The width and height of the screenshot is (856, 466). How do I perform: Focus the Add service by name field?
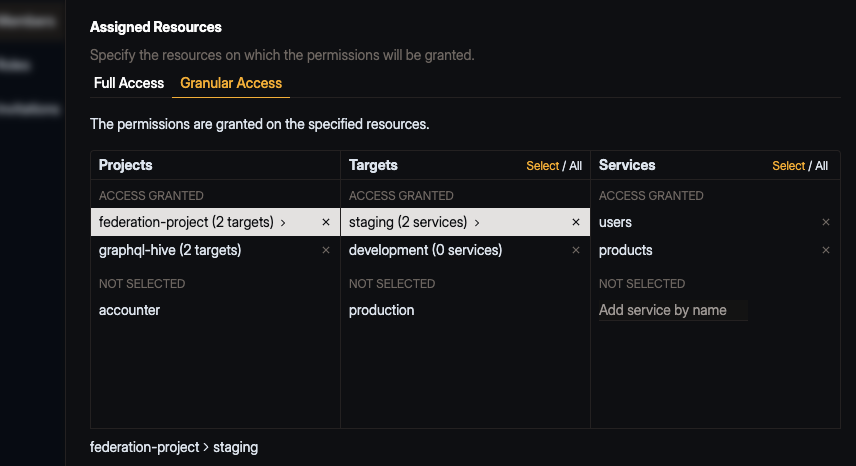pos(672,310)
